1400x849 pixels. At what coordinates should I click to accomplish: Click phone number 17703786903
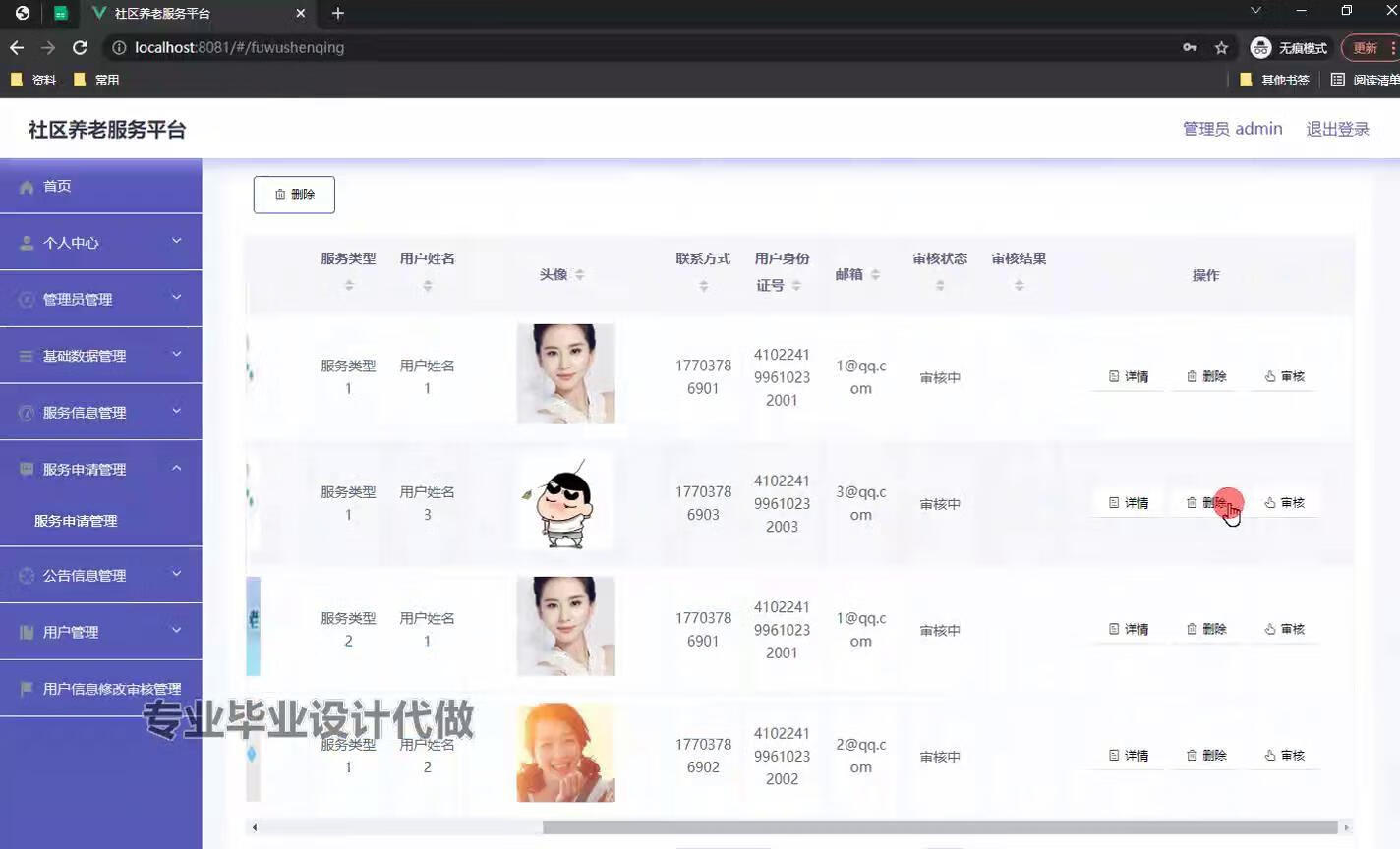pos(703,503)
